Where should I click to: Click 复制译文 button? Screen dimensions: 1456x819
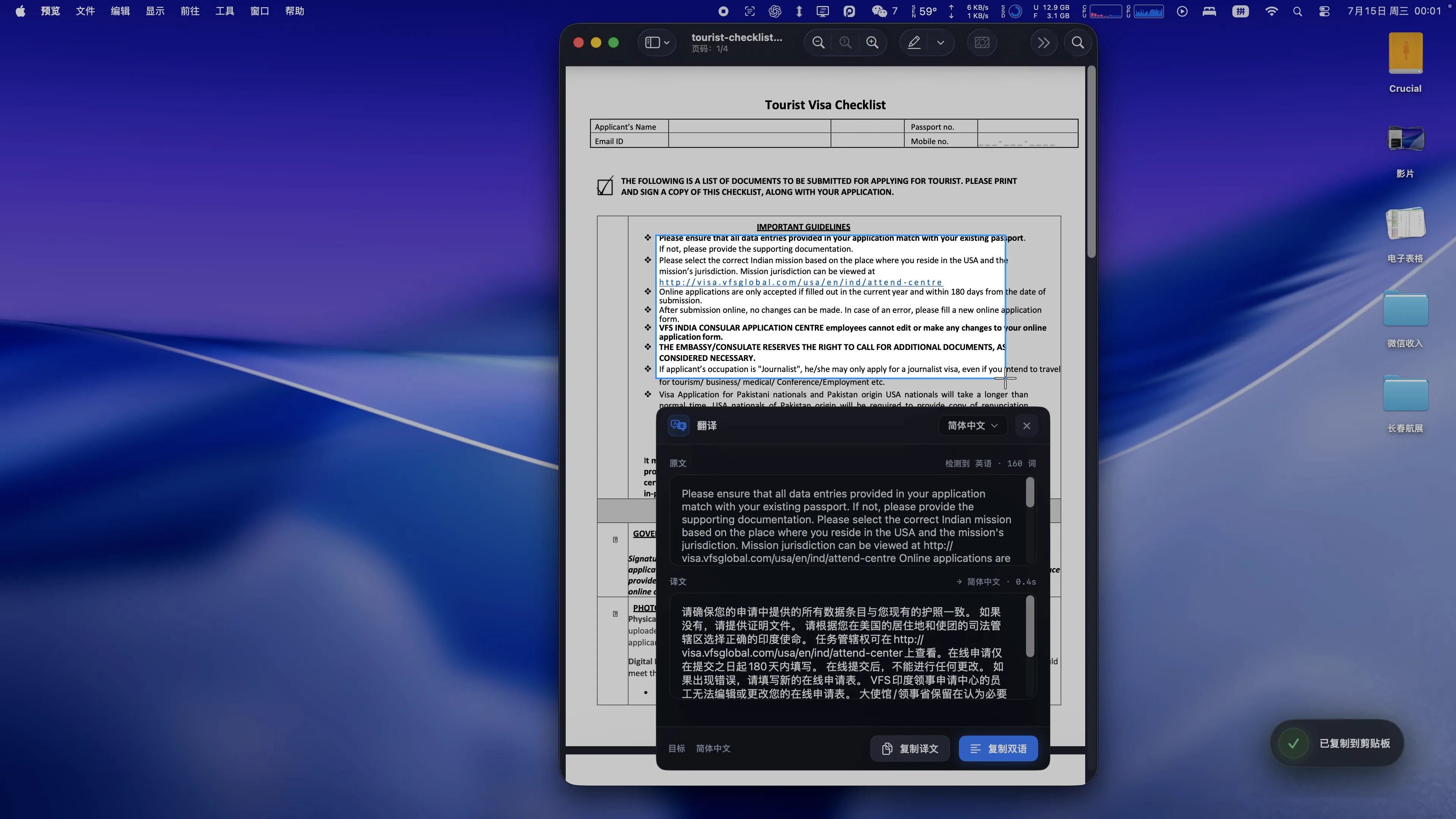(x=910, y=748)
